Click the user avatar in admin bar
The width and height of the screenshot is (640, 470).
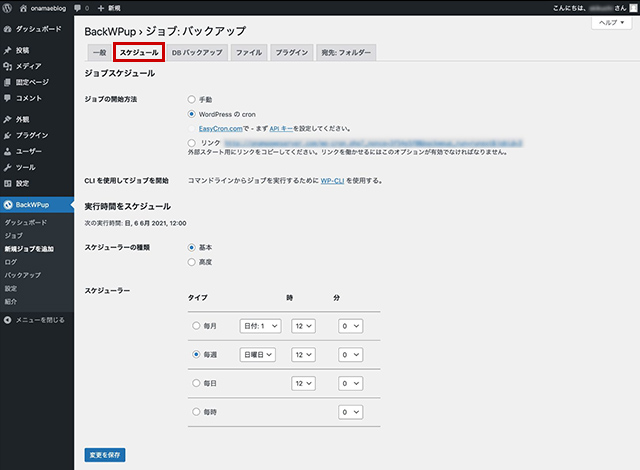coord(633,8)
